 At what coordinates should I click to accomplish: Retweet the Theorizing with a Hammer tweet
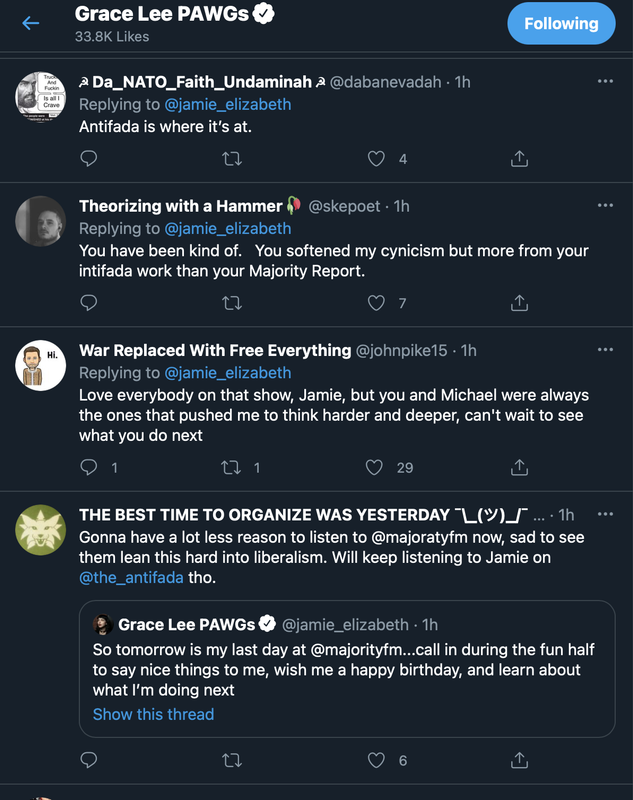[232, 302]
